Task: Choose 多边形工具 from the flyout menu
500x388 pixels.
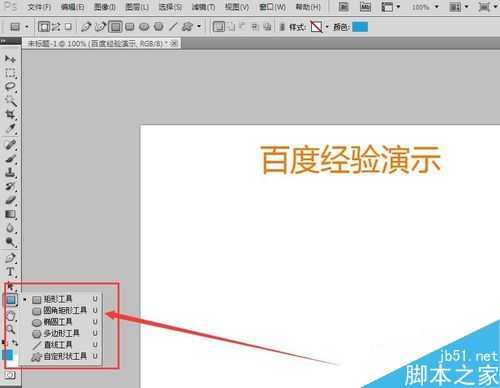Action: click(61, 333)
